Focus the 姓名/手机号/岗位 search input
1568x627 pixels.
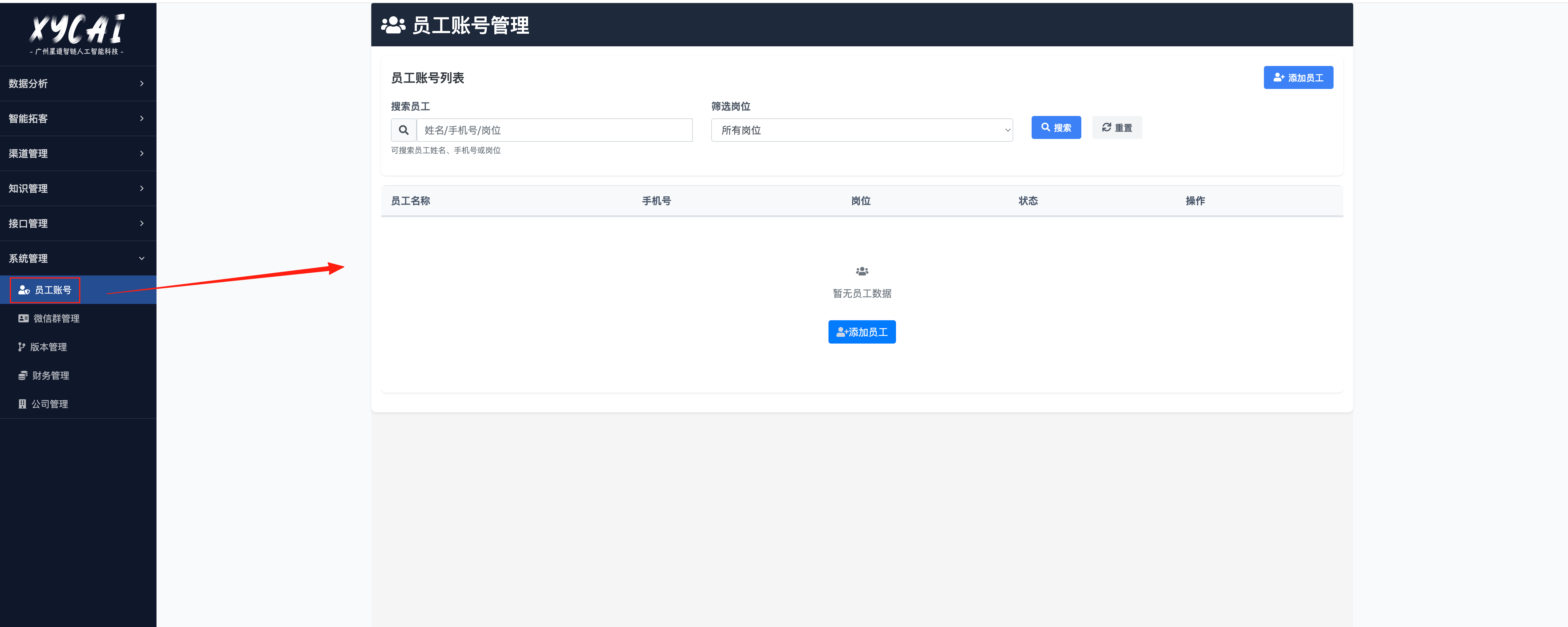pos(554,130)
